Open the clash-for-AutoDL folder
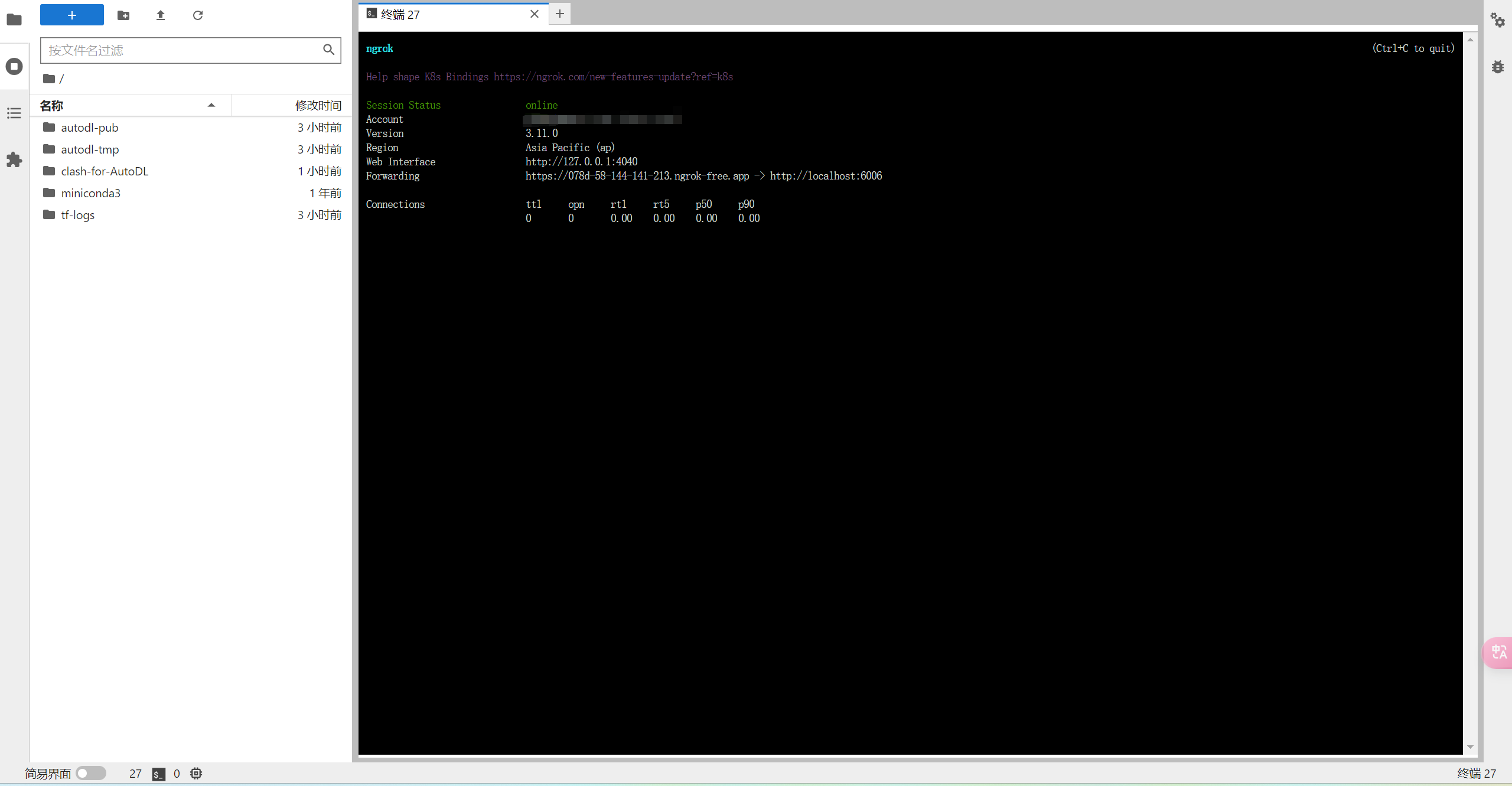Viewport: 1512px width, 786px height. pos(105,171)
